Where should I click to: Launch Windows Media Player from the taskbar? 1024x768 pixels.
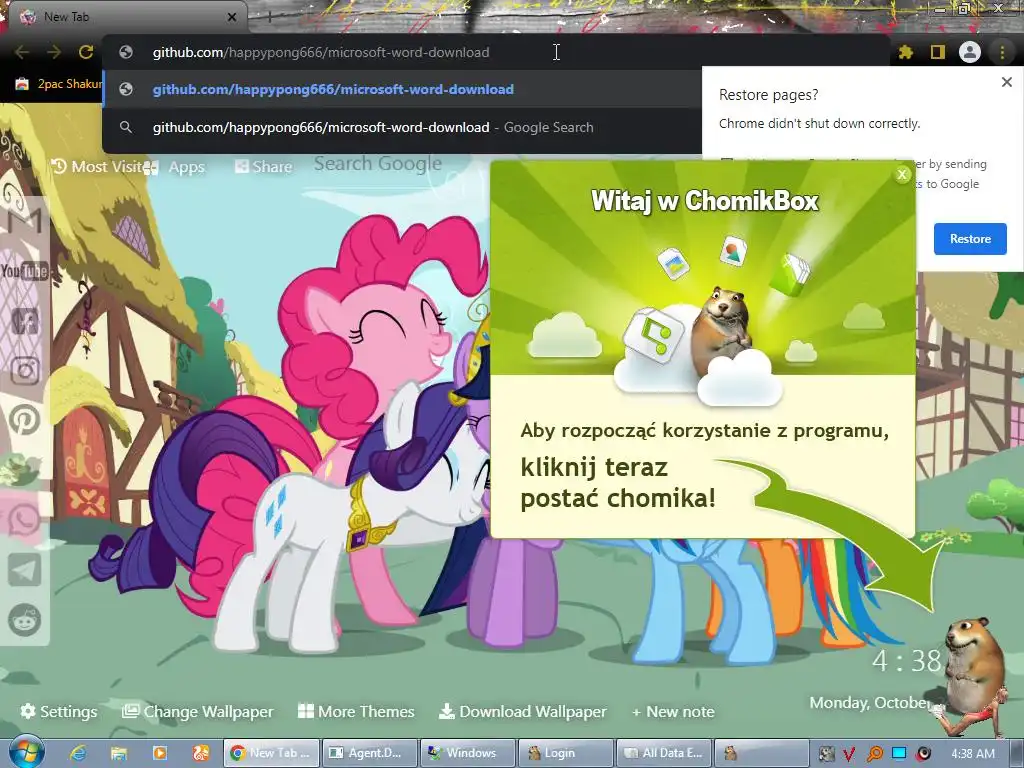(159, 753)
